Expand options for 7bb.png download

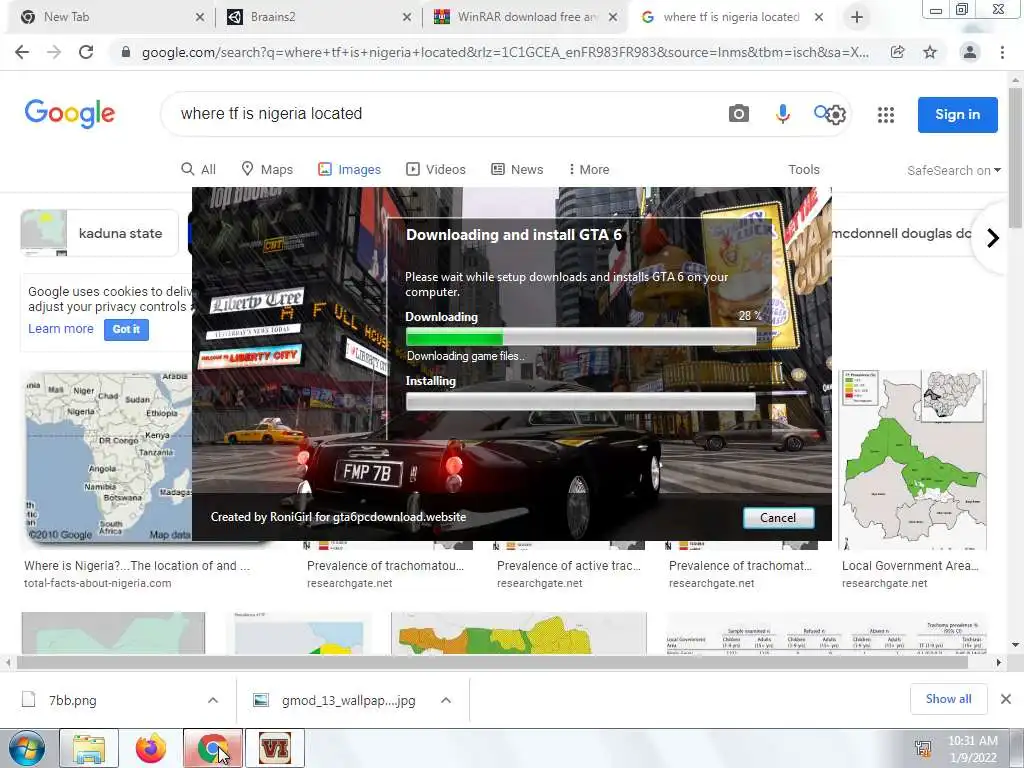tap(213, 700)
